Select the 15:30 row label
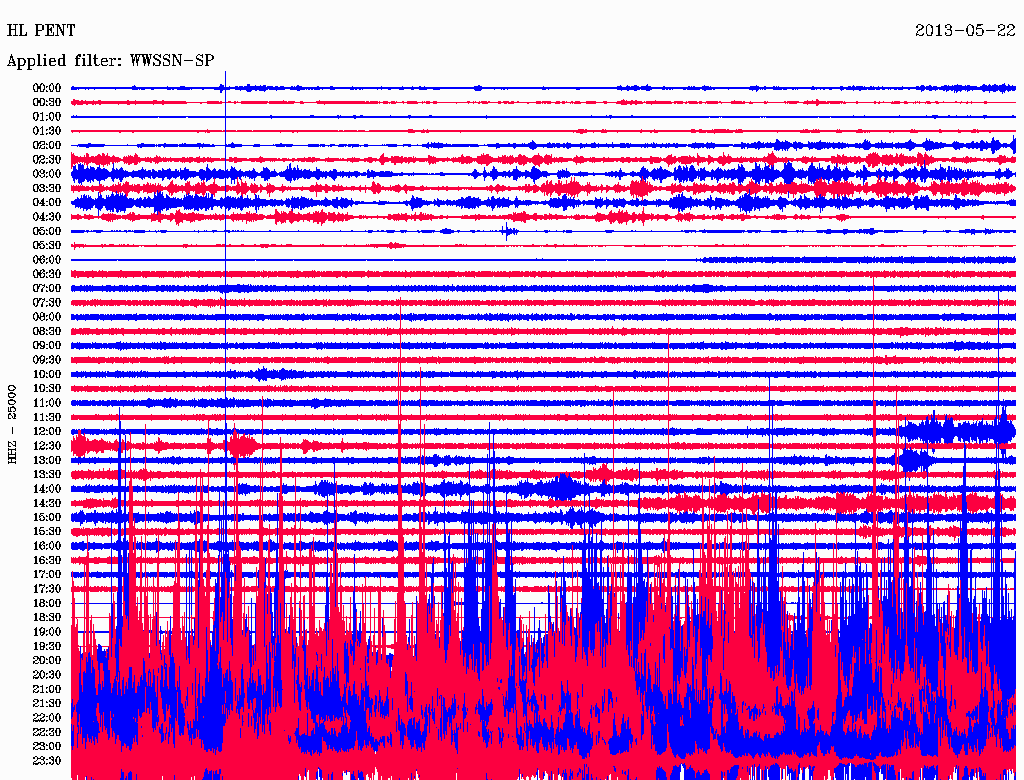This screenshot has width=1024, height=780. coord(47,531)
